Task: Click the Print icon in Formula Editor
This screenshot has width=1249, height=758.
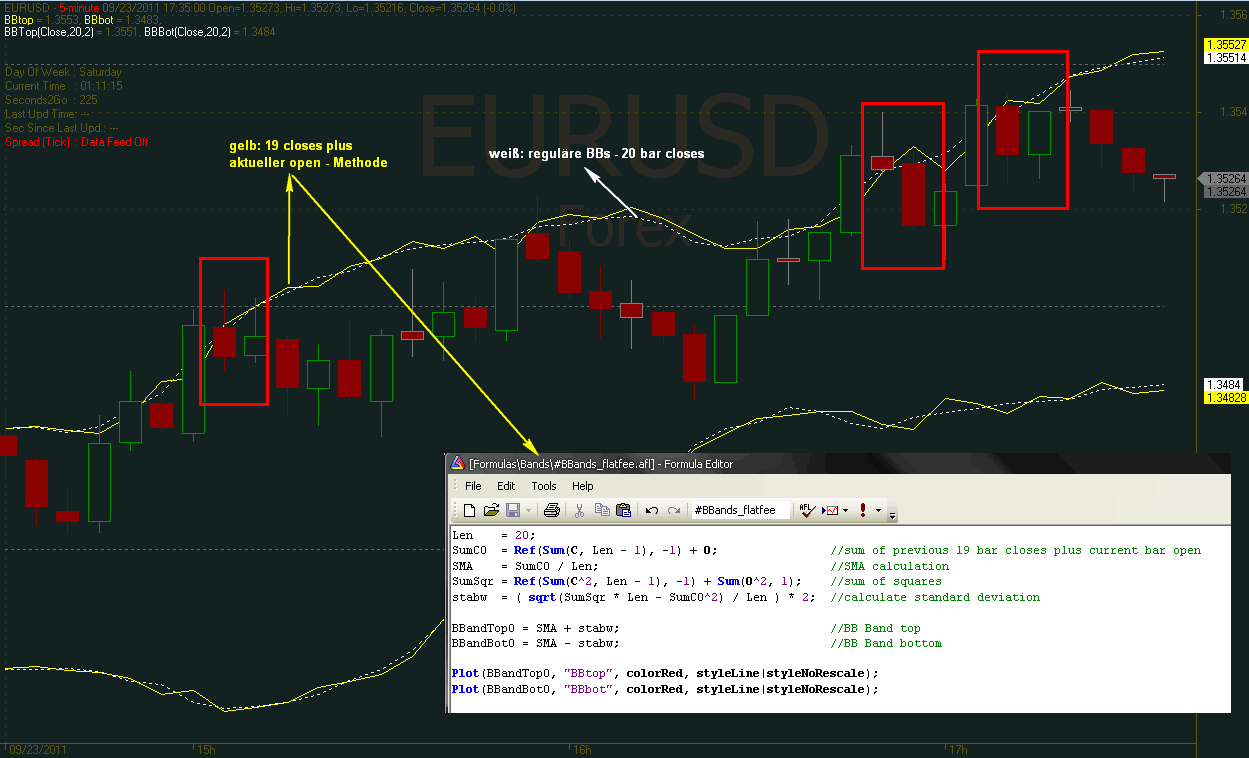Action: coord(551,510)
